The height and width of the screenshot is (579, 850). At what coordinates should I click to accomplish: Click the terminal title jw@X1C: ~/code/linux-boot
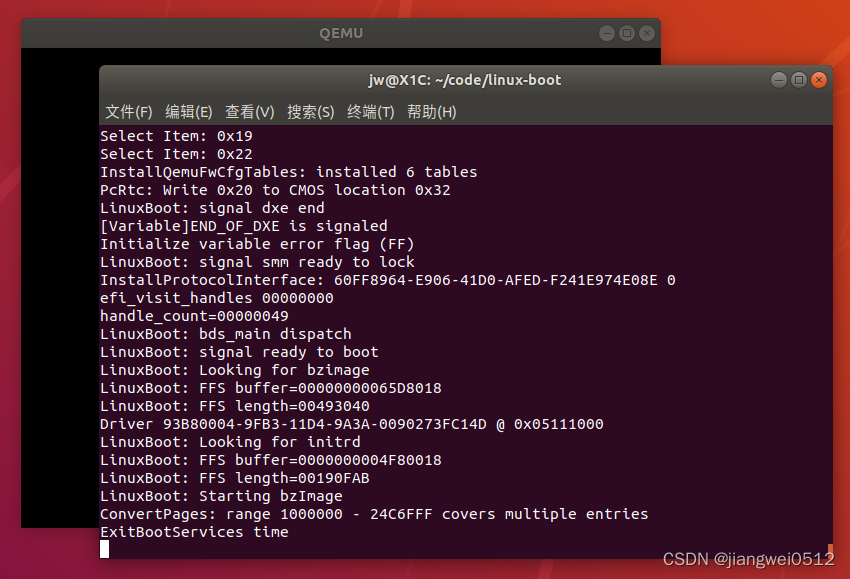click(x=465, y=80)
